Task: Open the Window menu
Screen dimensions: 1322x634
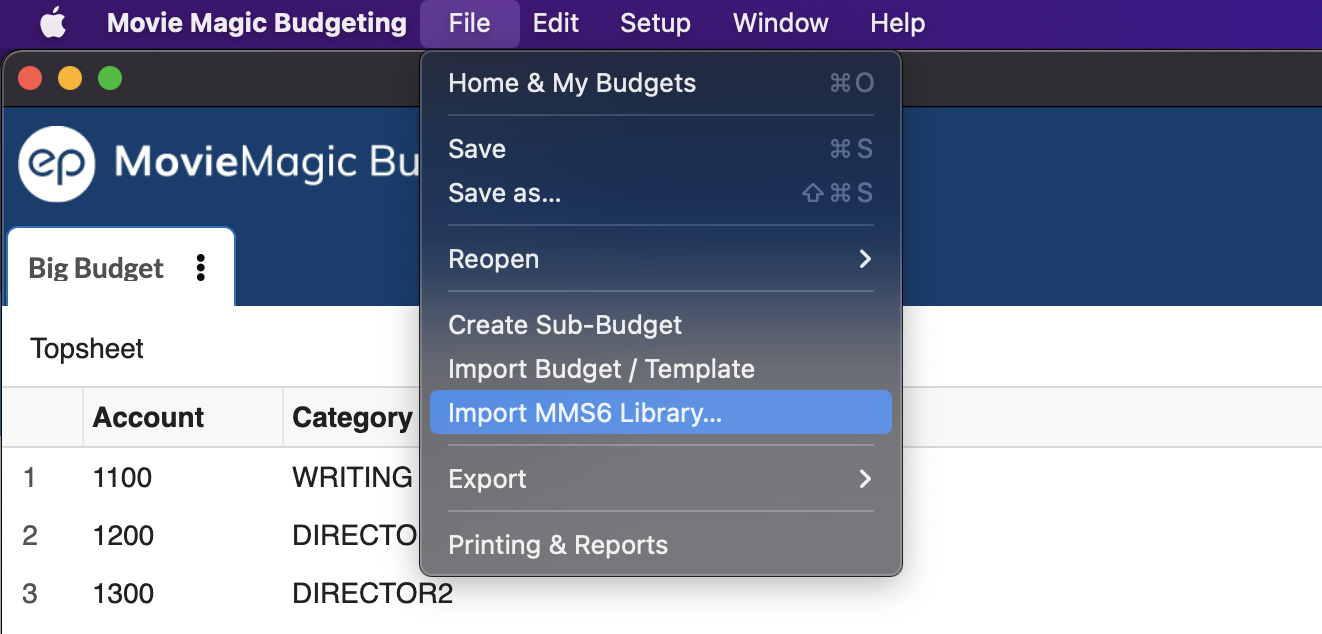Action: tap(781, 23)
